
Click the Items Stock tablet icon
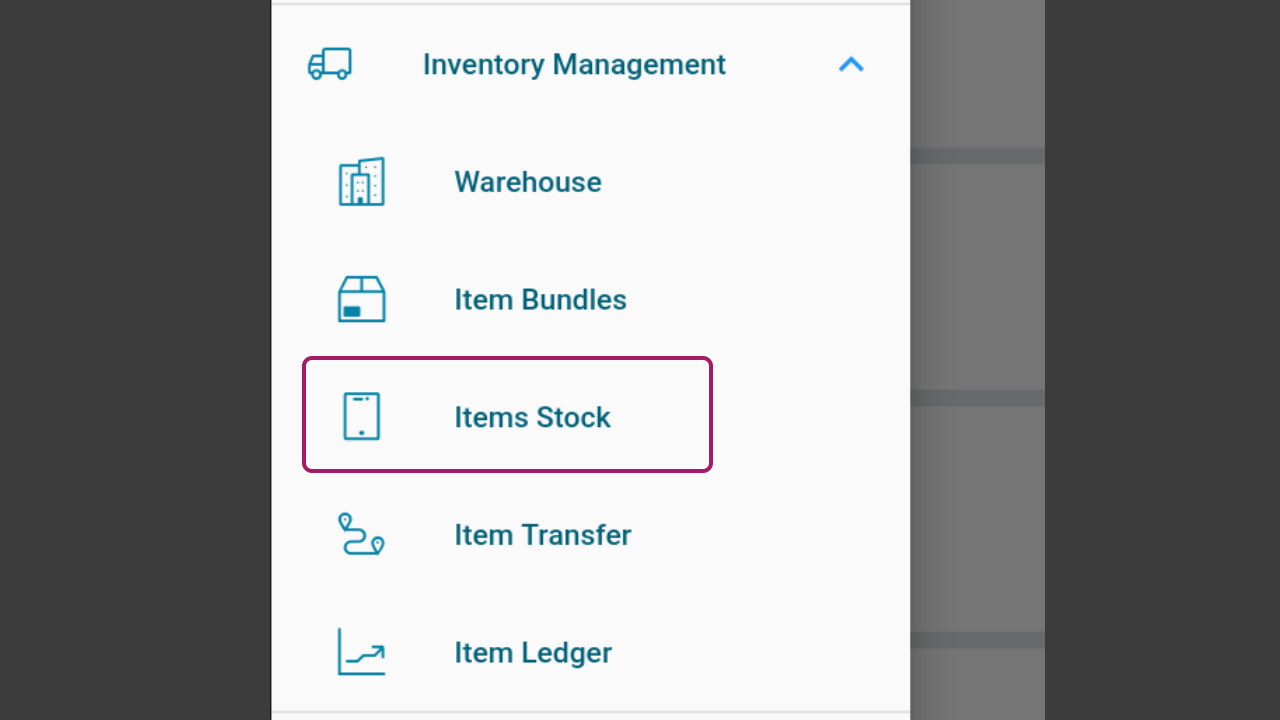click(361, 416)
